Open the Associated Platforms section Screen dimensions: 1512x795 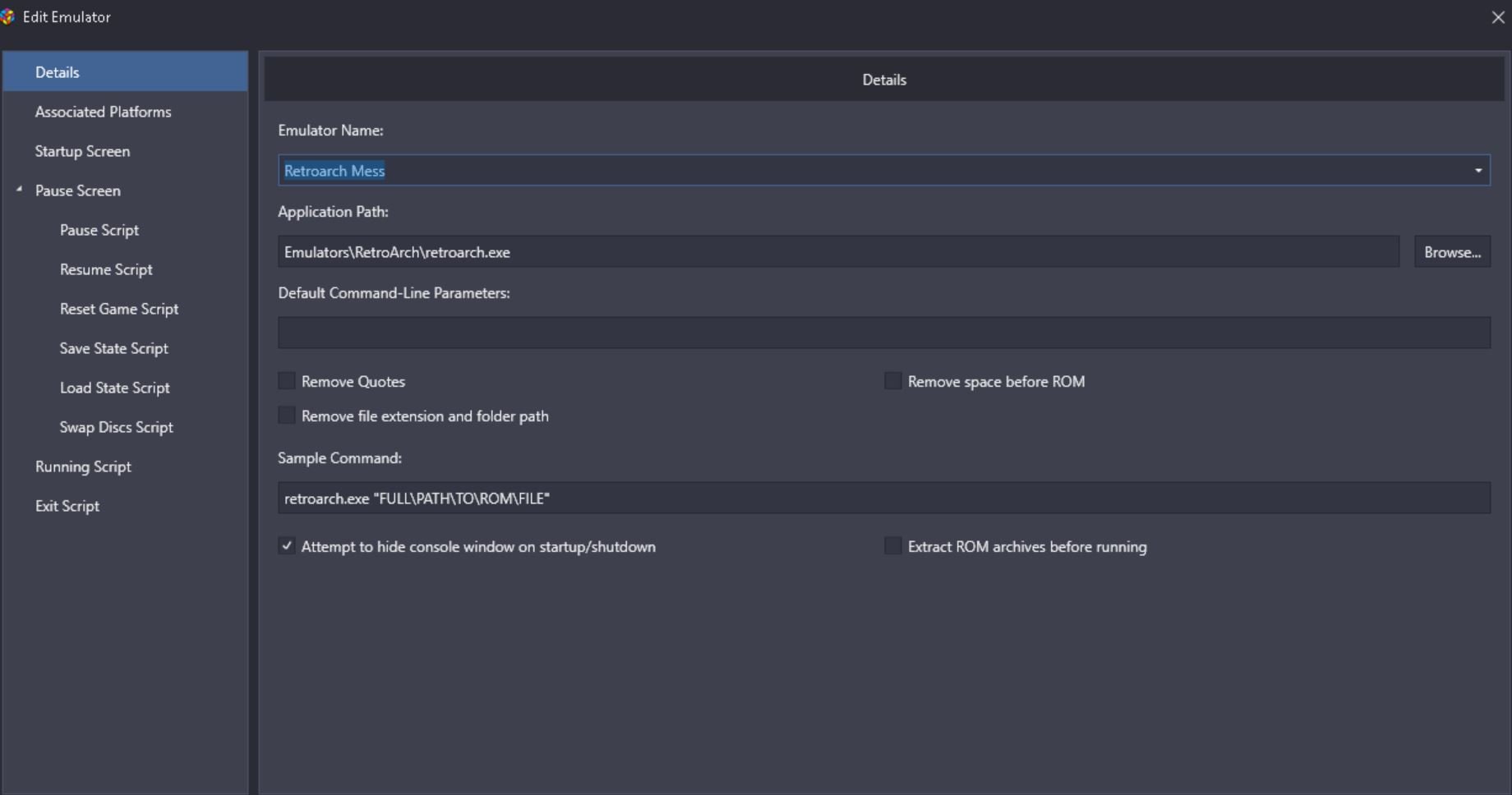pyautogui.click(x=125, y=112)
